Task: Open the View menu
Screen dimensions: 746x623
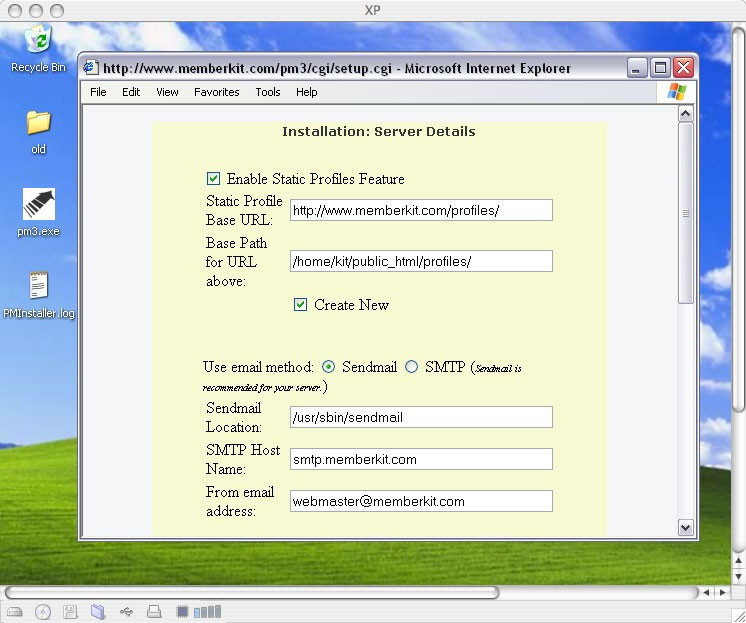Action: coord(167,92)
